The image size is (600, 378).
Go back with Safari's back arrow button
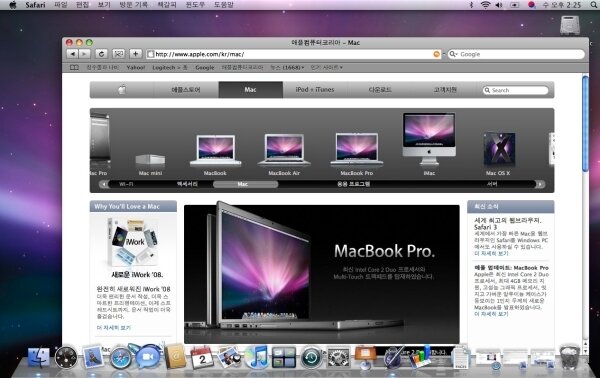72,54
